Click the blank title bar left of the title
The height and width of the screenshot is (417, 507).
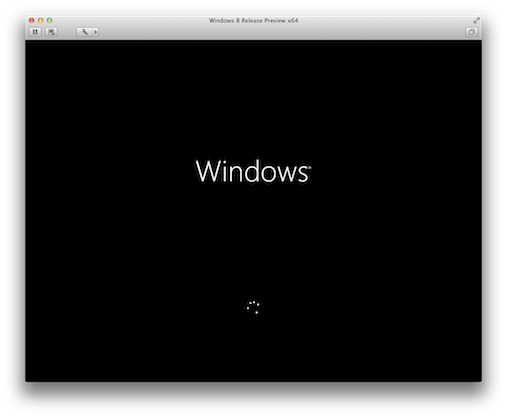click(130, 20)
